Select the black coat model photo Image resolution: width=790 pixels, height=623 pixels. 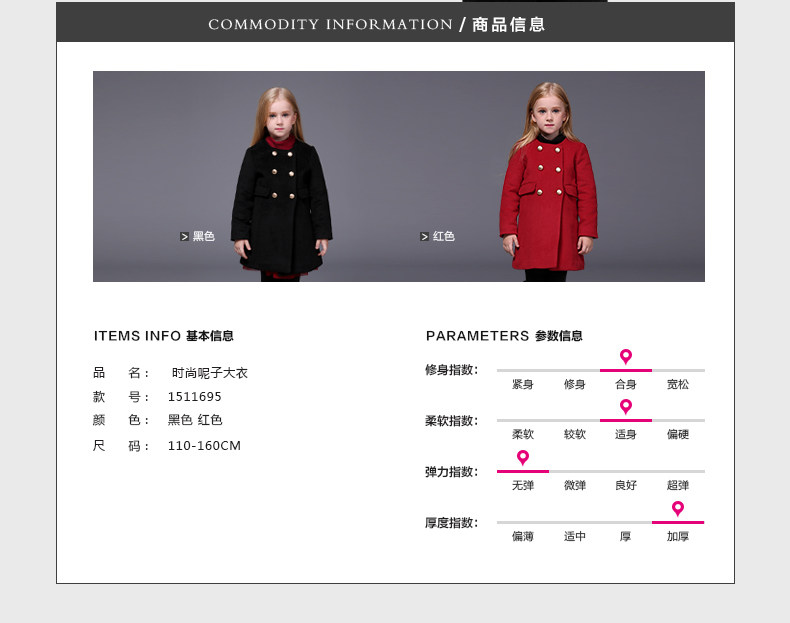coord(281,184)
